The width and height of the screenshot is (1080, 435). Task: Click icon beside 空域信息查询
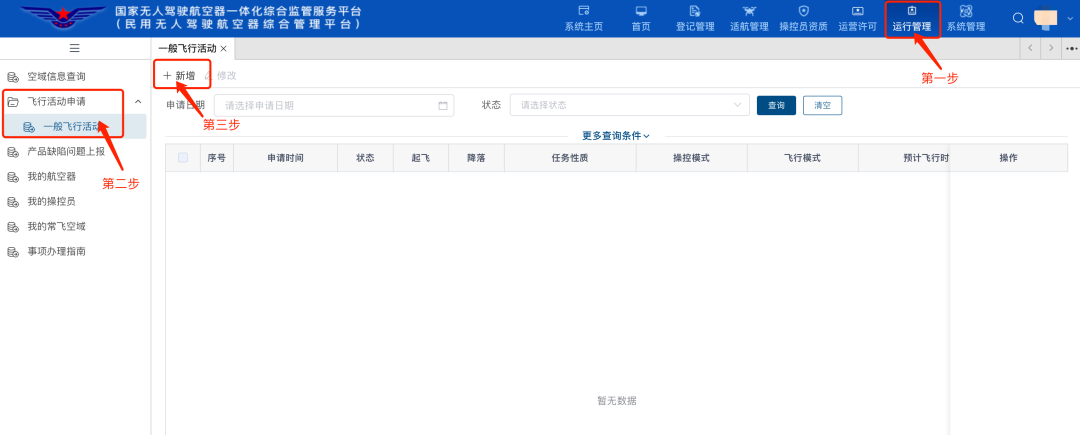coord(13,76)
